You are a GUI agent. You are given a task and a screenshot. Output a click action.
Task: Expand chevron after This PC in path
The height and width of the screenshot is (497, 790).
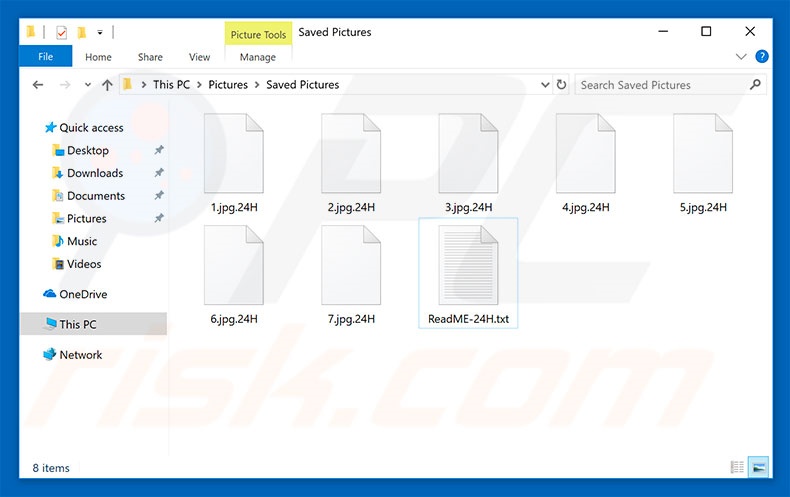pos(199,85)
